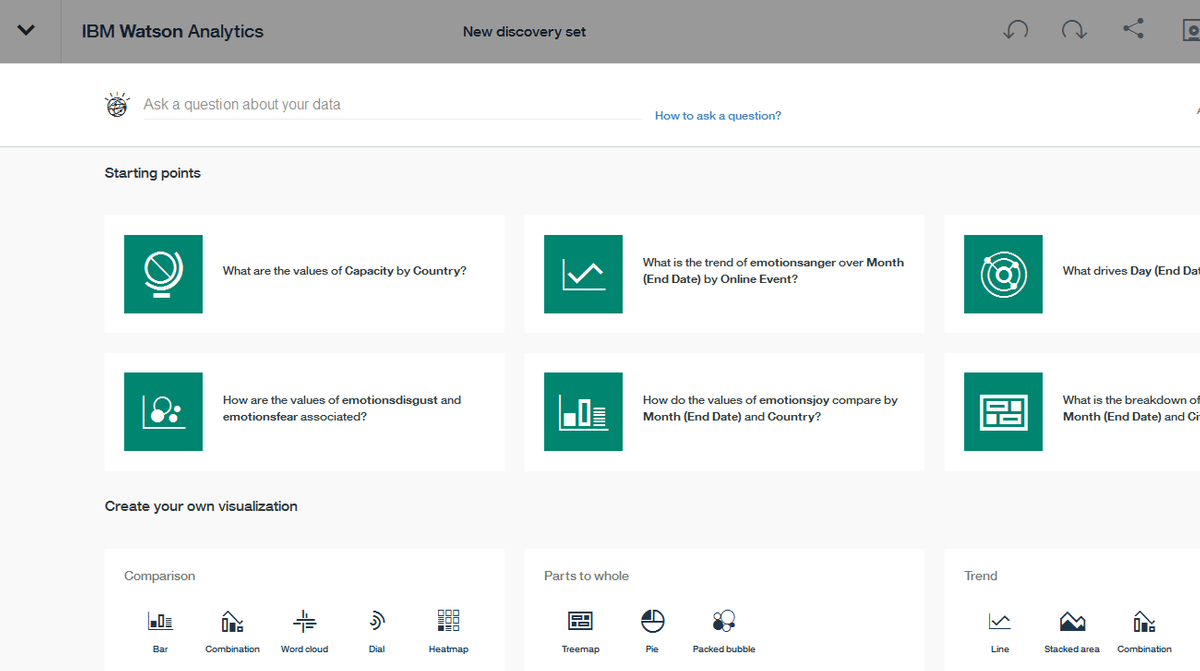This screenshot has width=1200, height=671.
Task: Click the globe map icon for Capacity by Country
Action: click(x=163, y=274)
